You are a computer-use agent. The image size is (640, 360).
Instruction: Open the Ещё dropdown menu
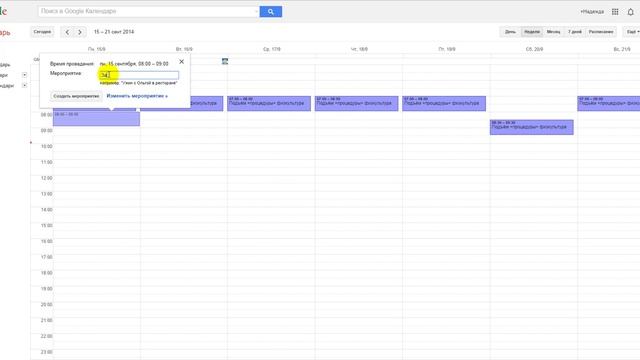[632, 32]
